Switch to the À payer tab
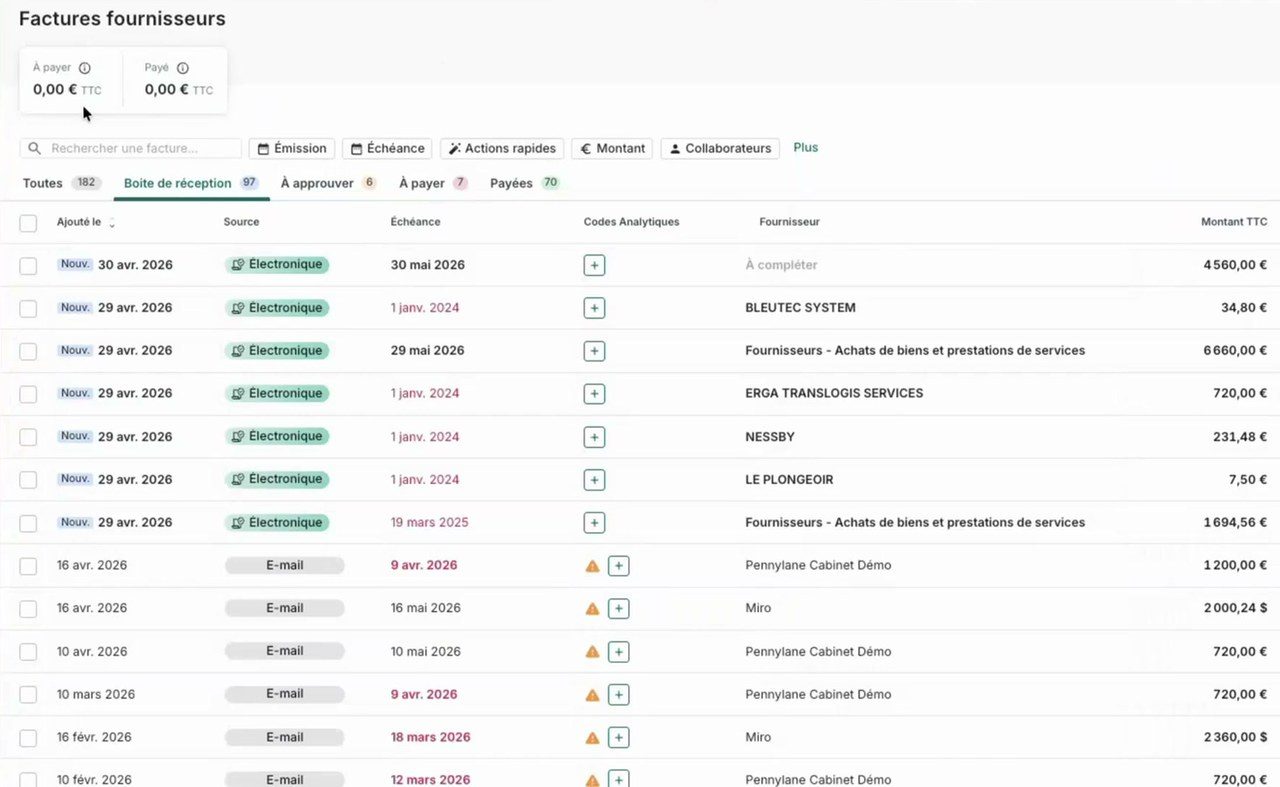1280x787 pixels. coord(433,183)
